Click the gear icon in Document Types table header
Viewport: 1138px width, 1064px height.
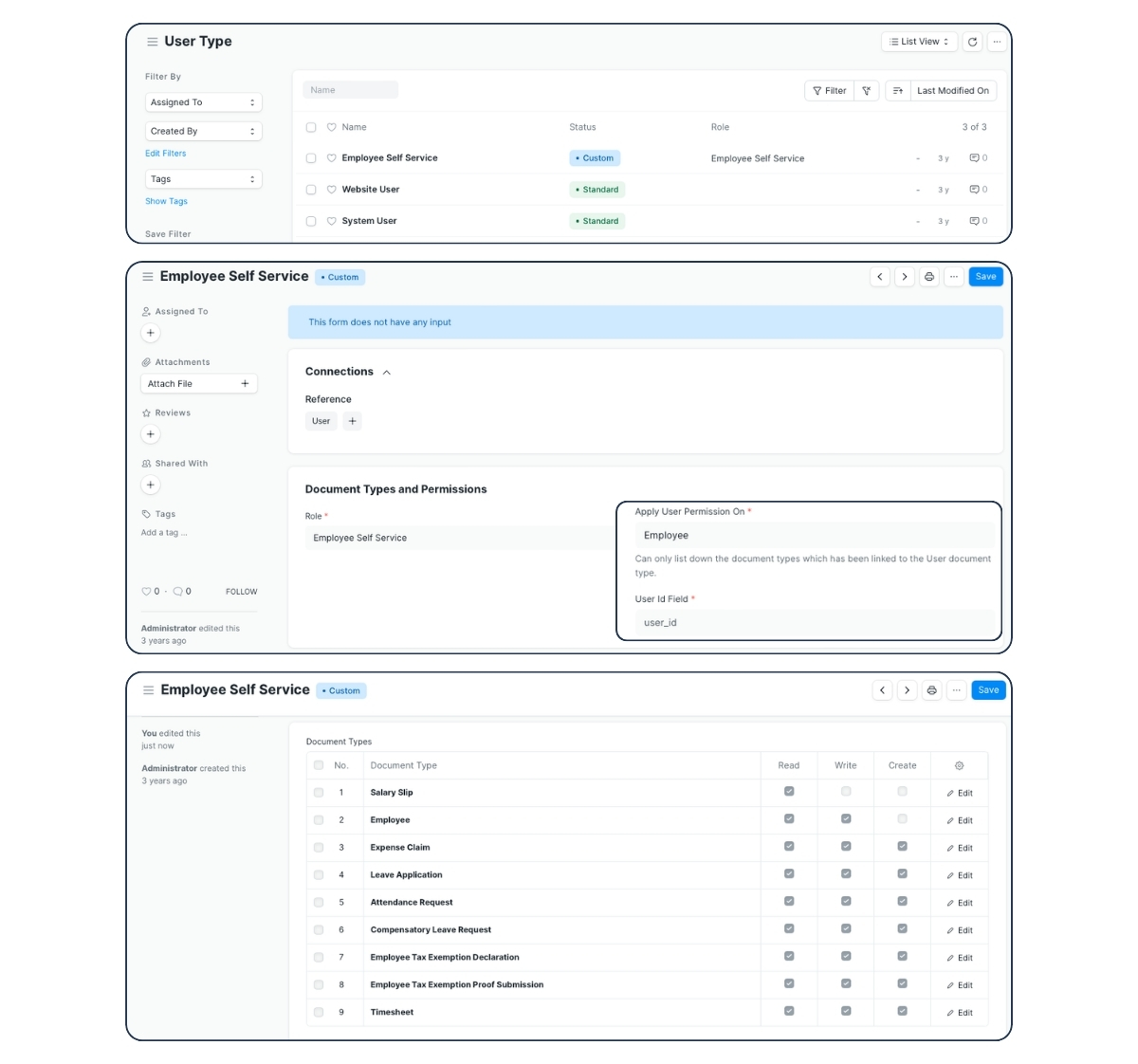point(959,765)
